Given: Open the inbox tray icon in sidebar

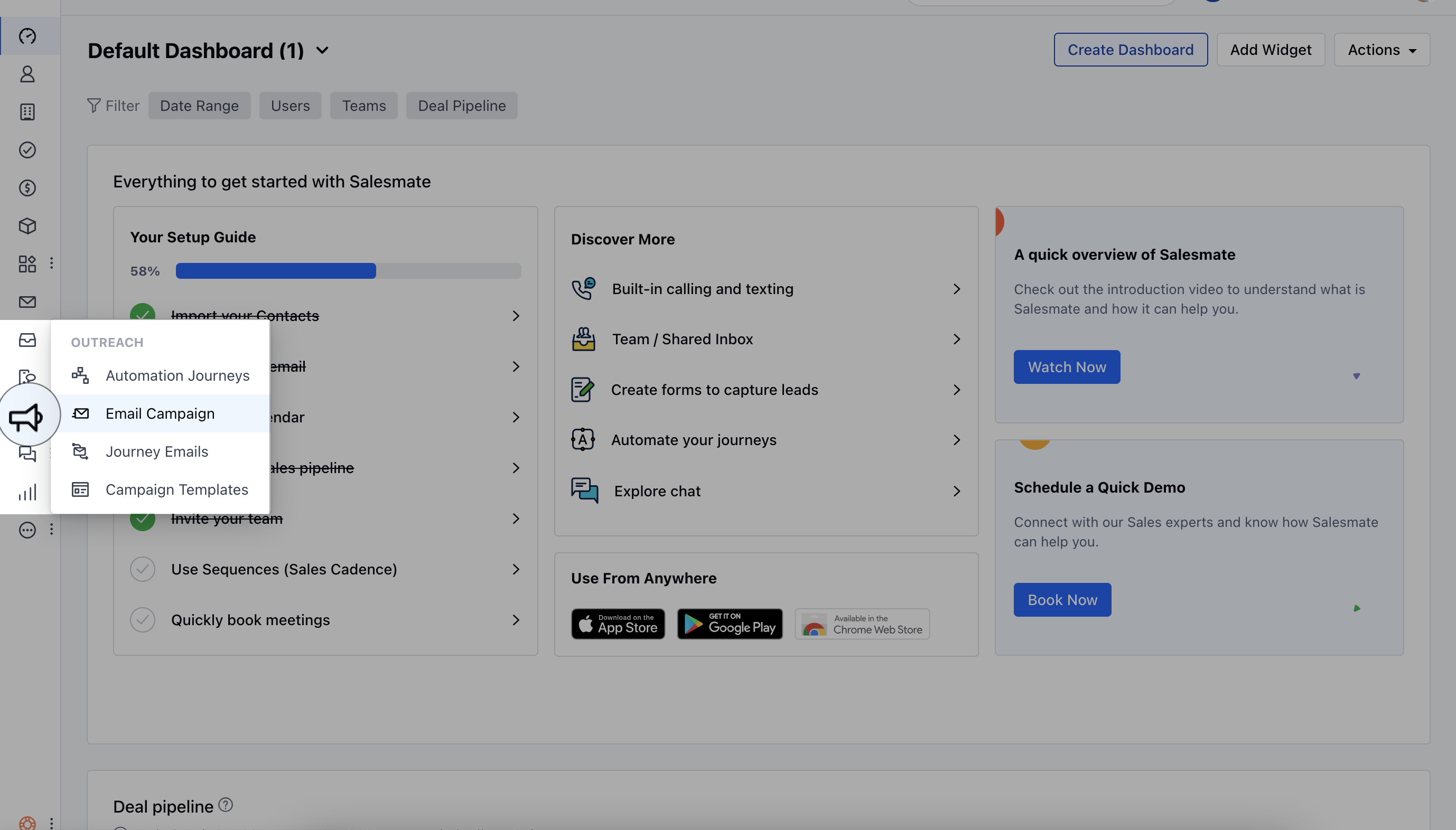Looking at the screenshot, I should point(27,339).
